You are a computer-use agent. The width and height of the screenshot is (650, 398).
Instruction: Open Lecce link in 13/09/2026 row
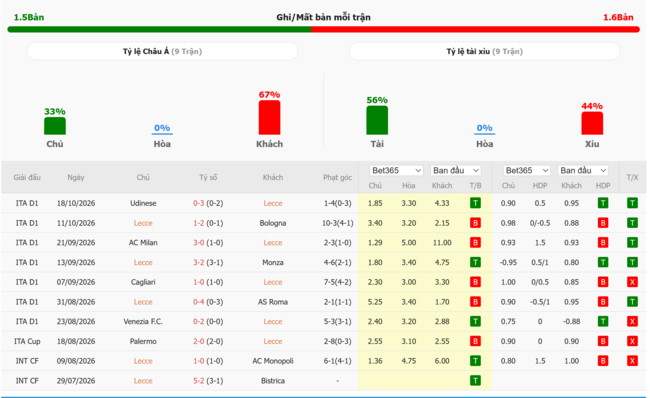click(x=143, y=262)
